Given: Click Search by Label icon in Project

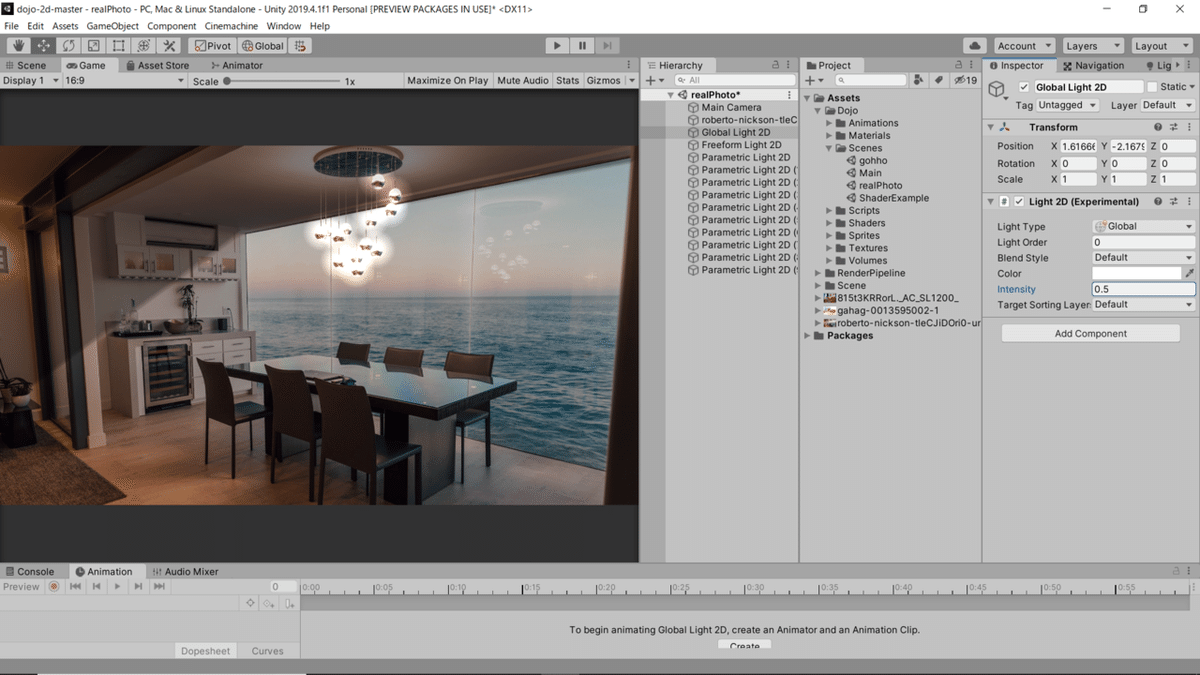Looking at the screenshot, I should [x=939, y=80].
